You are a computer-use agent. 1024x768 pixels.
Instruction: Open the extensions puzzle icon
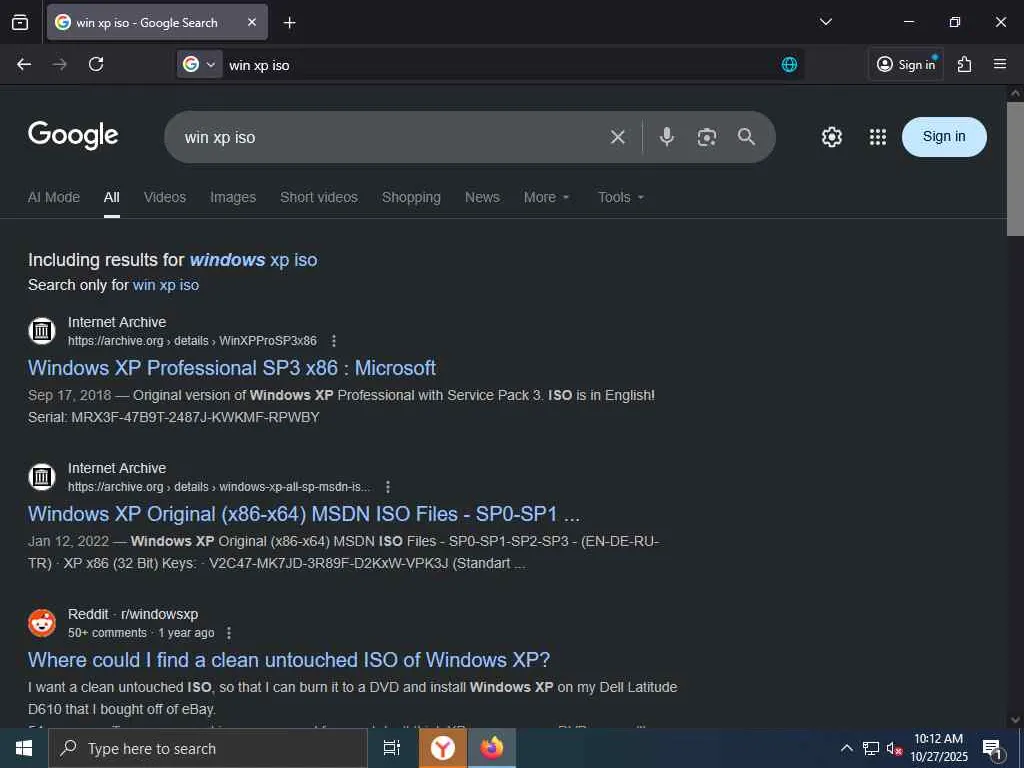(x=965, y=64)
